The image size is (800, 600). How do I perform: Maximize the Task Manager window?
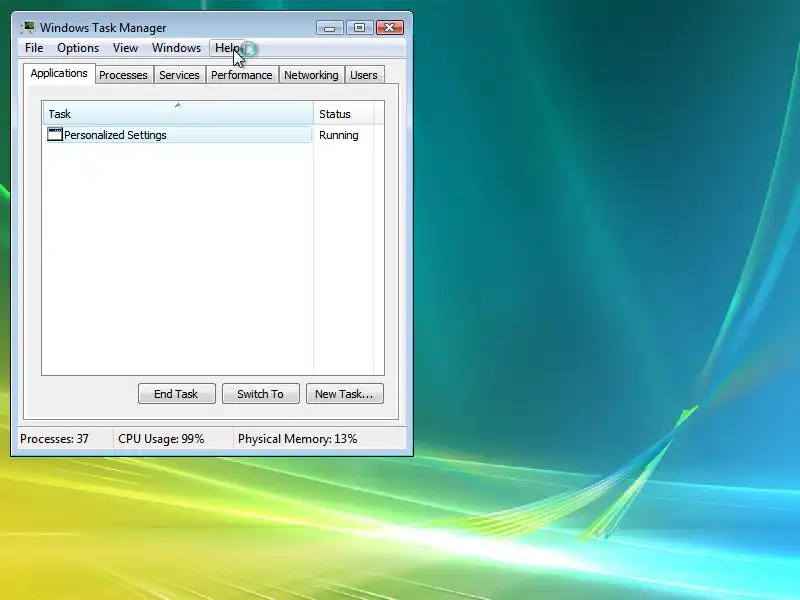pyautogui.click(x=359, y=28)
